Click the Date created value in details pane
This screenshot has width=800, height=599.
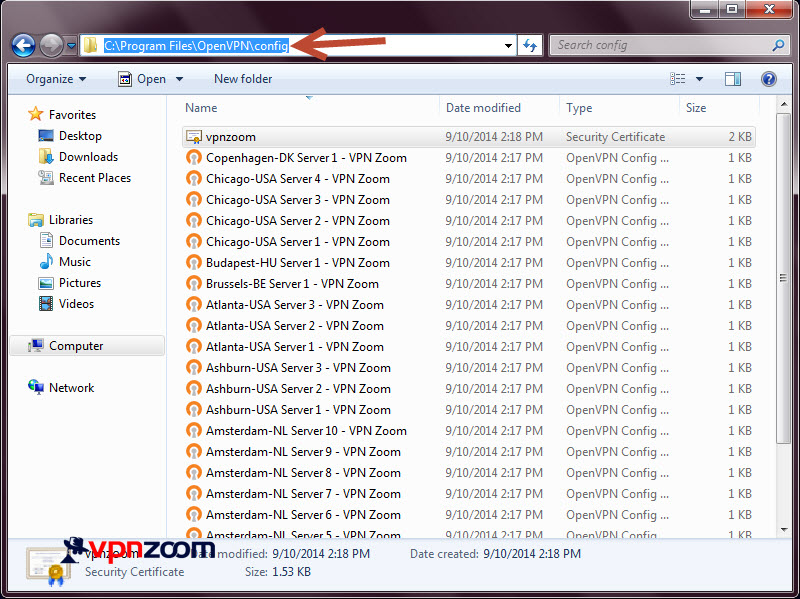[532, 554]
